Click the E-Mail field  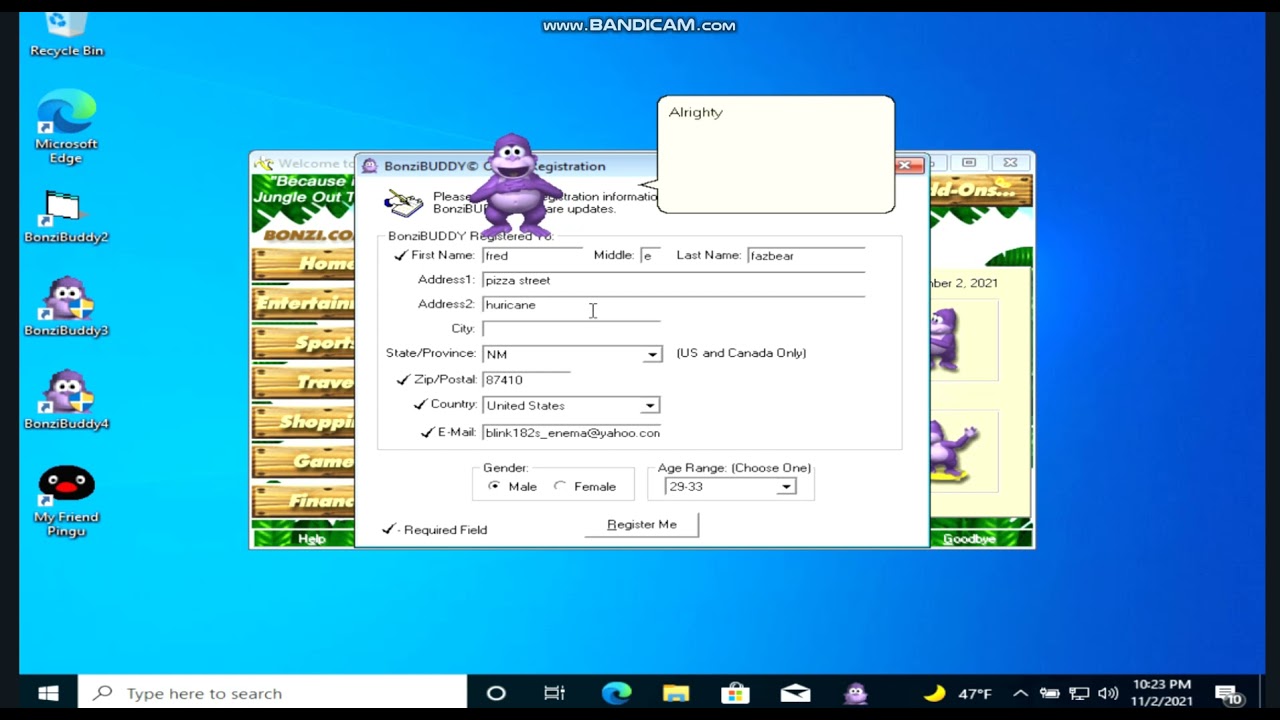point(571,433)
